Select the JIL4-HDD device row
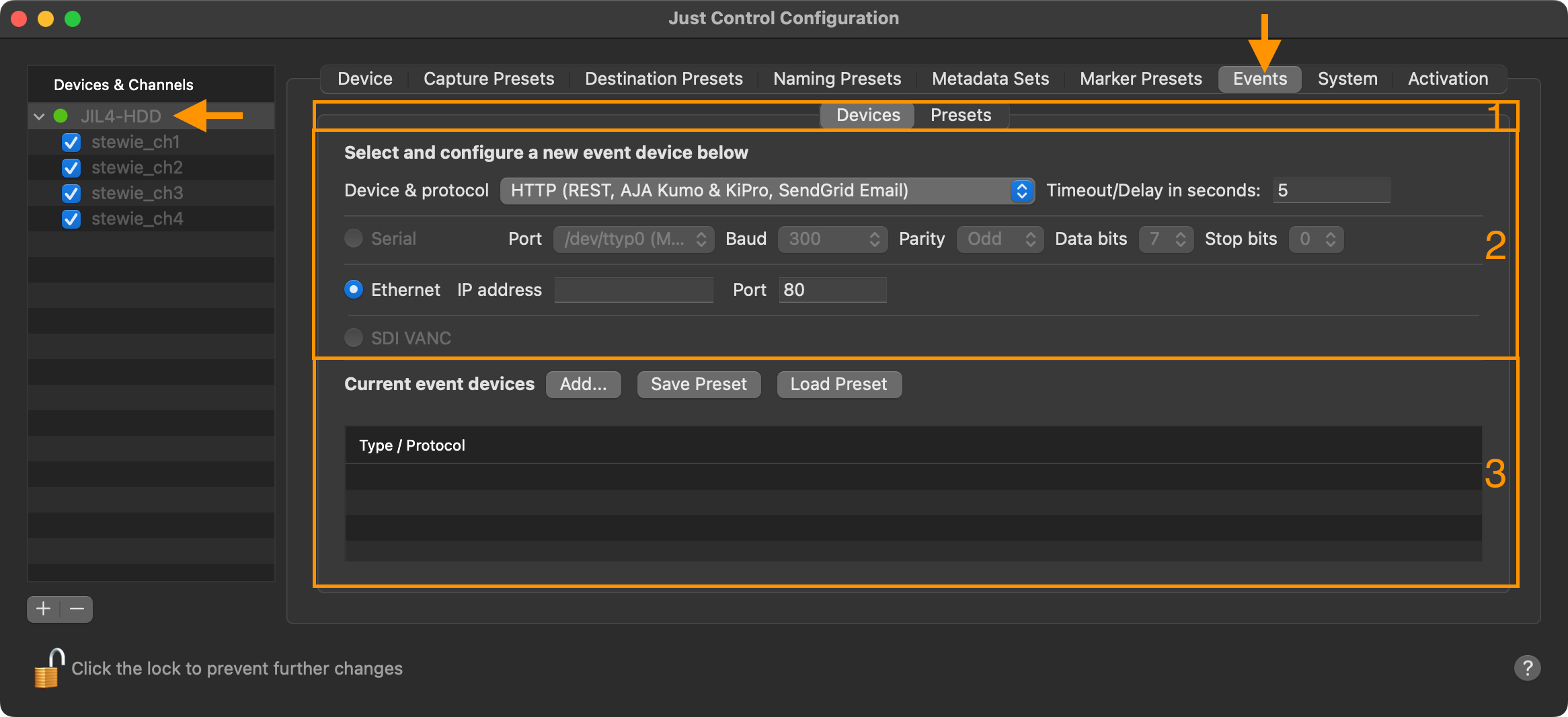Viewport: 1568px width, 717px height. pos(151,116)
